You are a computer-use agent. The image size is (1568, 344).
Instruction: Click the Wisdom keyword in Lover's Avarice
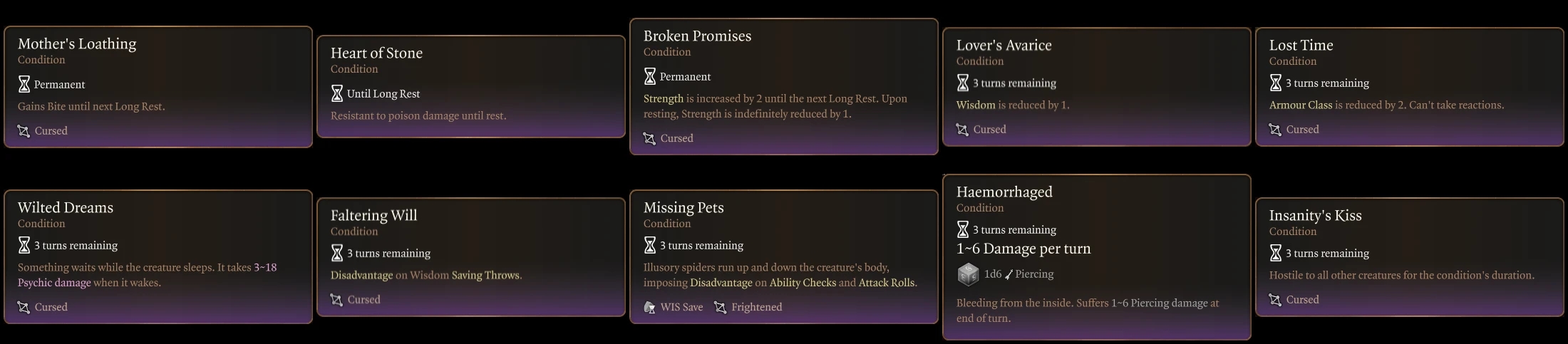(x=976, y=105)
